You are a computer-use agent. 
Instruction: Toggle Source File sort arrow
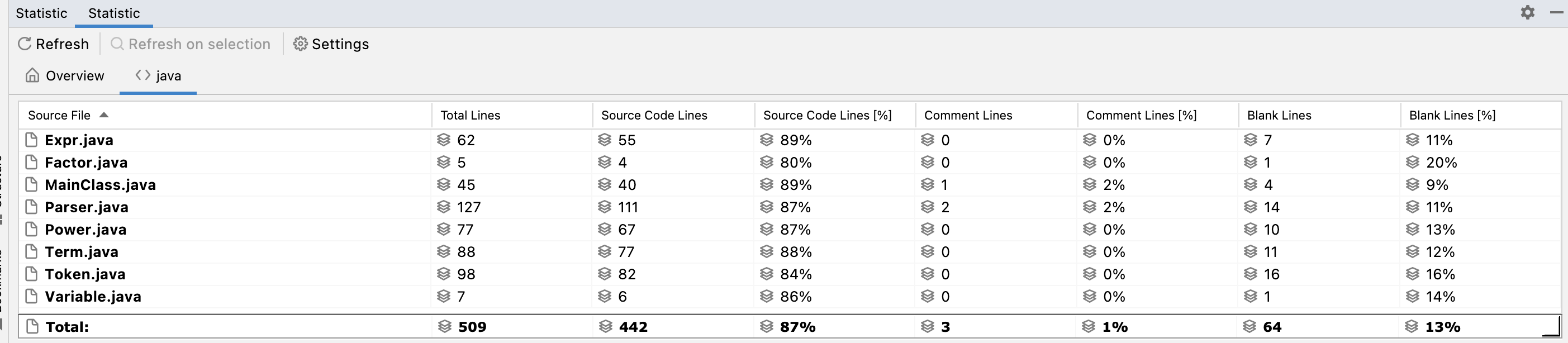103,115
